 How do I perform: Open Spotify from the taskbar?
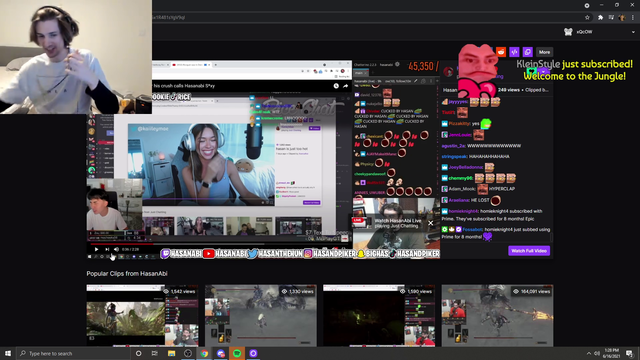point(237,353)
